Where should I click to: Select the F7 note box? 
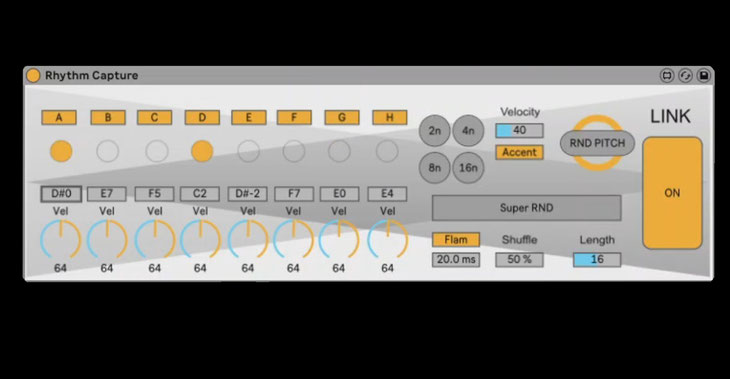pos(294,194)
